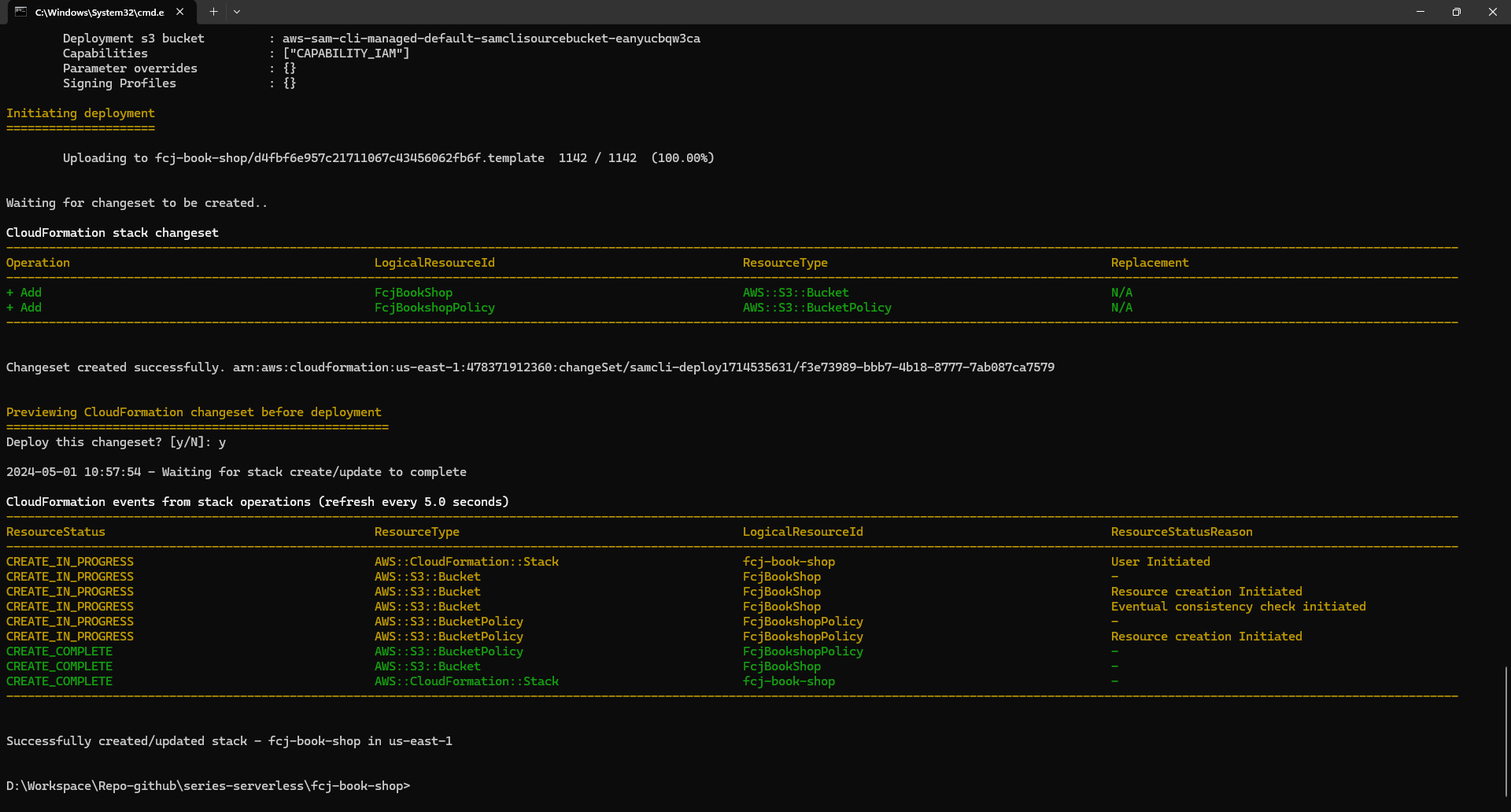Click 'Previewing CloudFormation changeset' heading
The width and height of the screenshot is (1511, 812).
(x=194, y=412)
